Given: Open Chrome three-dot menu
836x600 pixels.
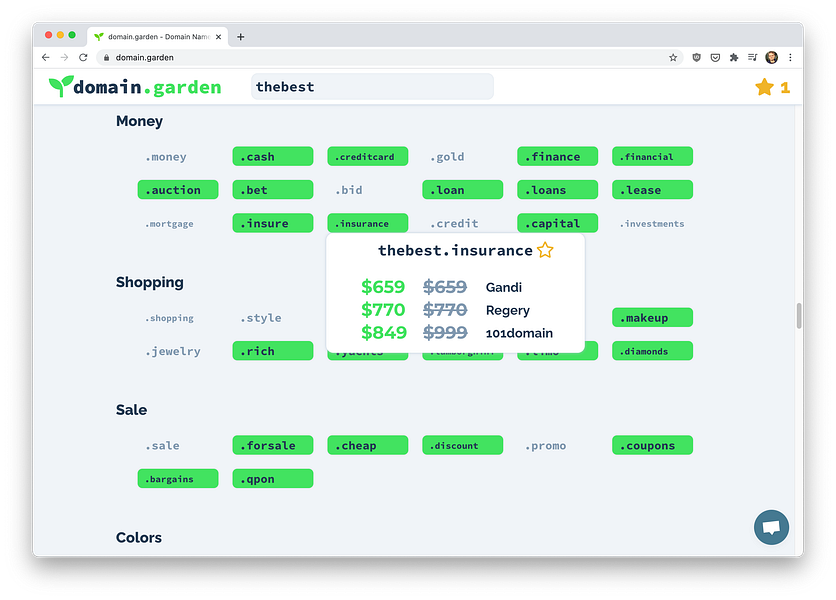Looking at the screenshot, I should 790,58.
